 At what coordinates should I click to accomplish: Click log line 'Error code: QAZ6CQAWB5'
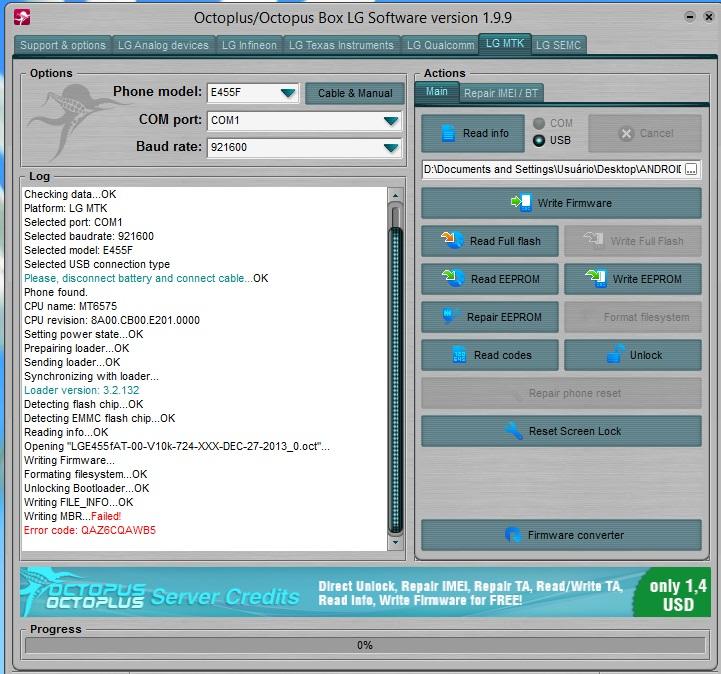[90, 530]
